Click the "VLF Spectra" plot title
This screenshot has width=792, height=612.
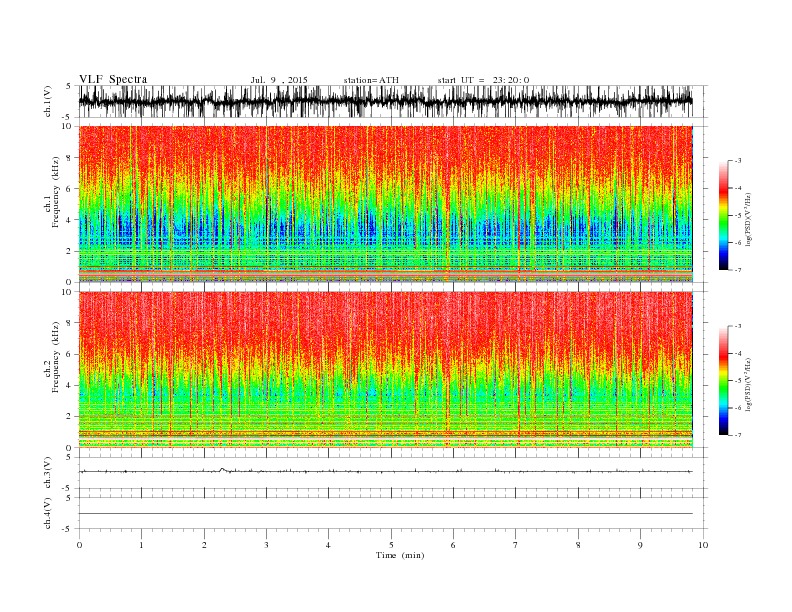pyautogui.click(x=113, y=79)
